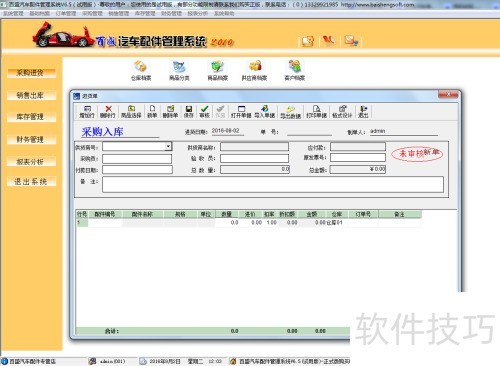Open 商品选择 (product selection) in the toolbar
500x366 pixels.
click(x=131, y=111)
